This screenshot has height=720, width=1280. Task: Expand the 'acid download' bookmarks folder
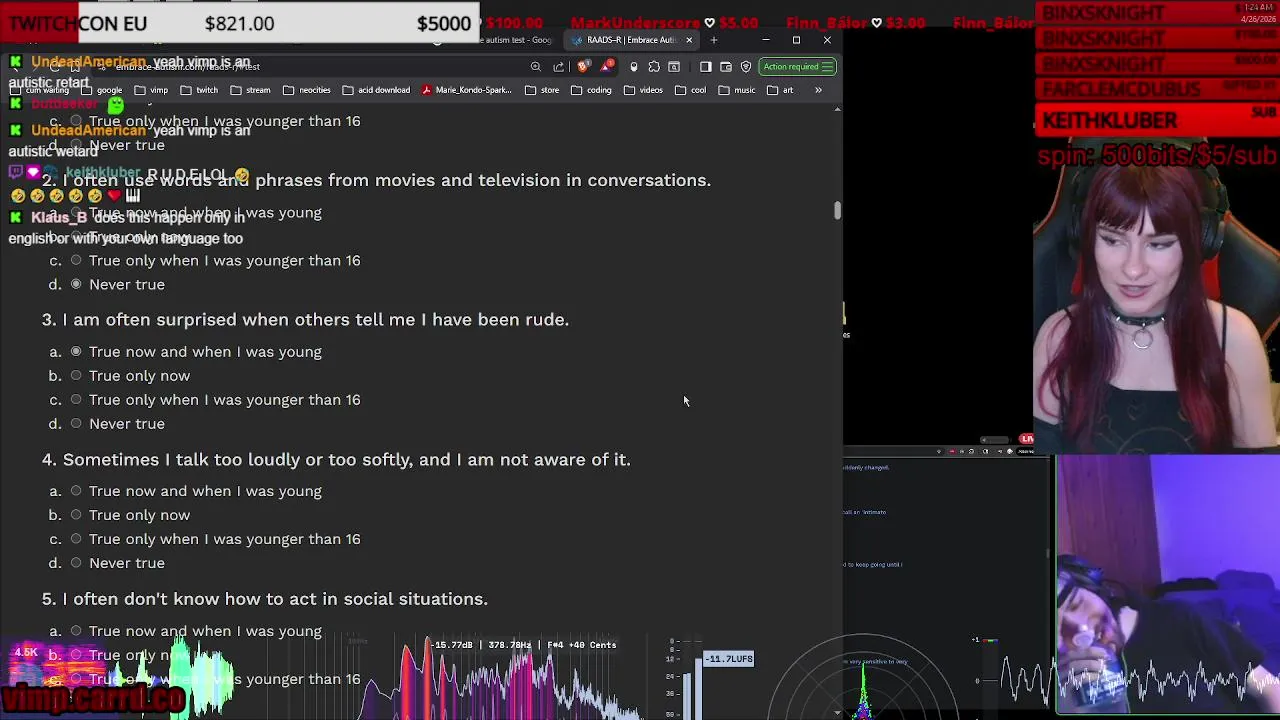pyautogui.click(x=376, y=90)
